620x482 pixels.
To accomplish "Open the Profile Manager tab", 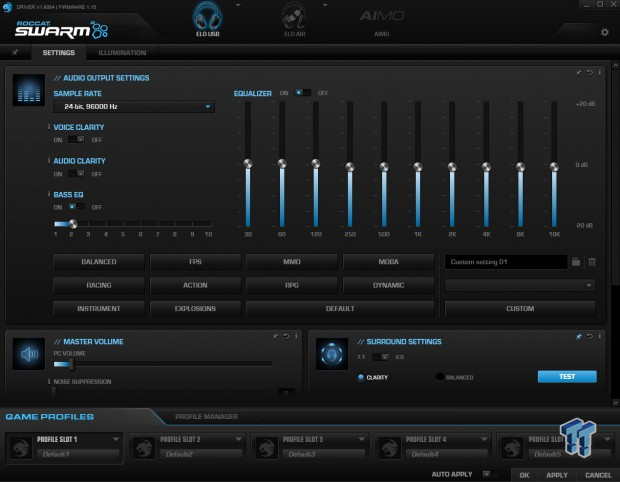I will 206,416.
